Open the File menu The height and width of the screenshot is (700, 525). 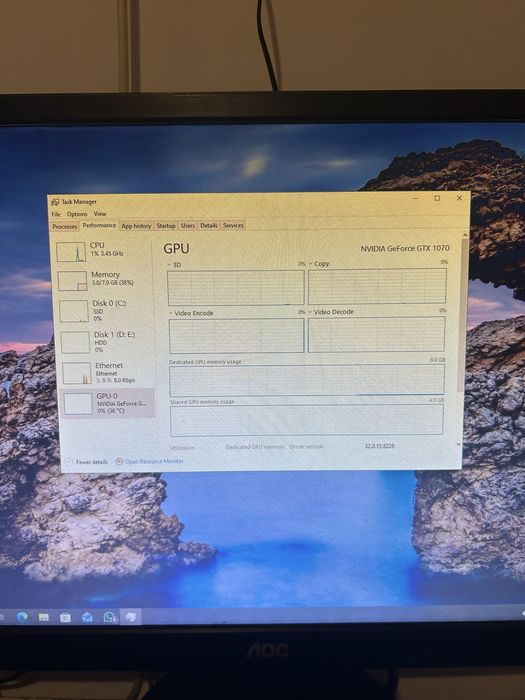click(56, 214)
